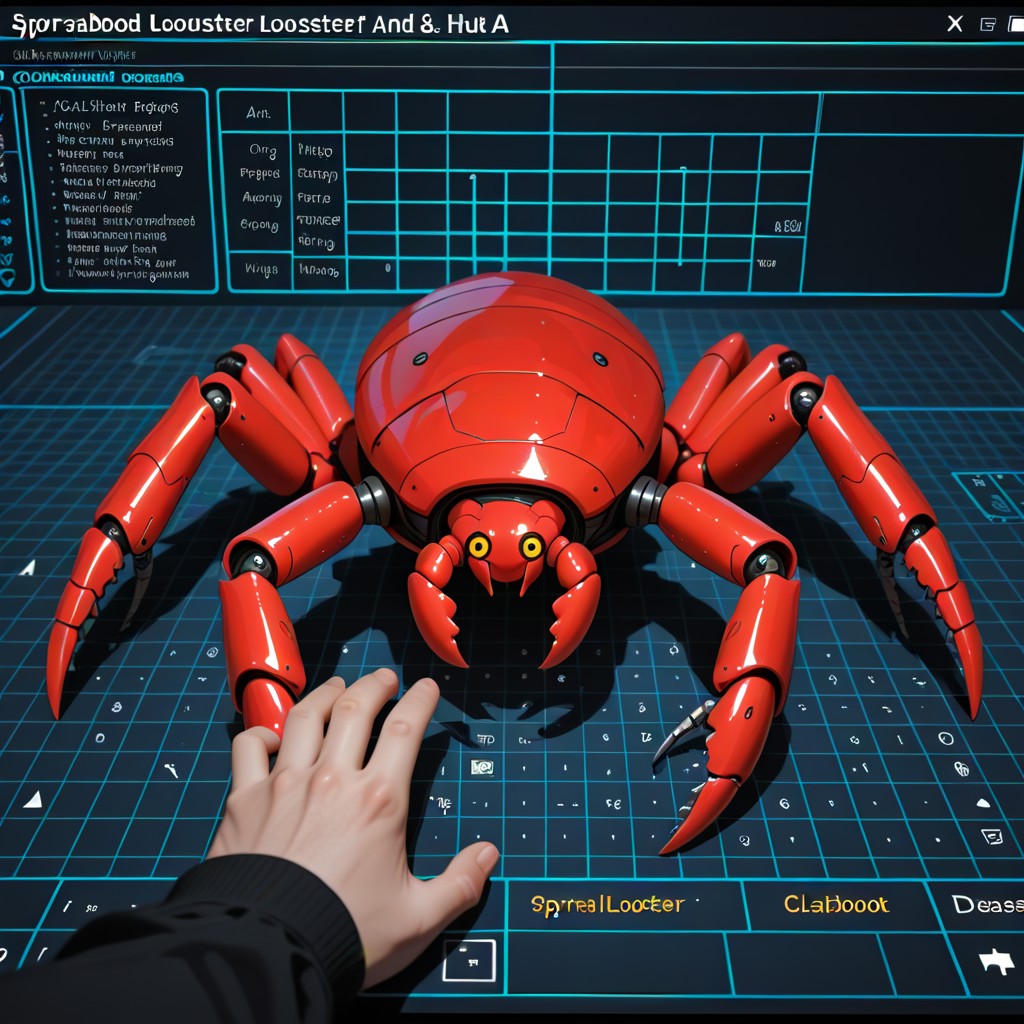Click the window icon beside the X

[x=988, y=24]
